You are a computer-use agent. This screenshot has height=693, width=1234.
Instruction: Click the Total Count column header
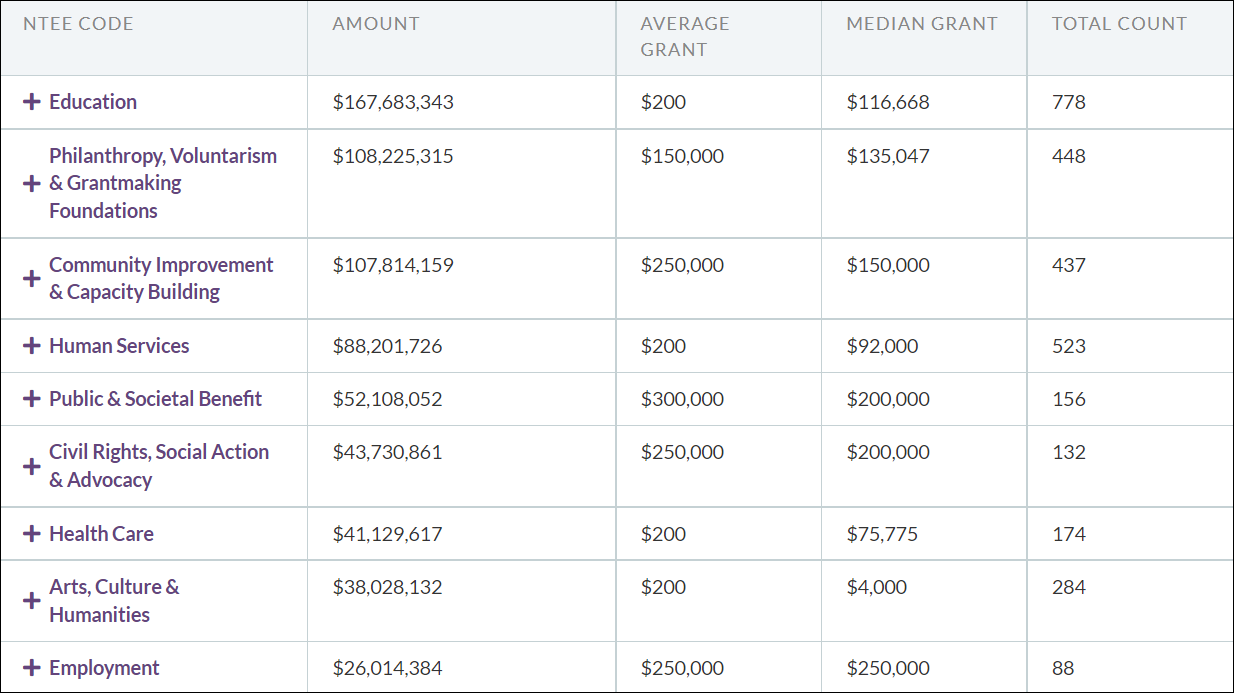1119,24
